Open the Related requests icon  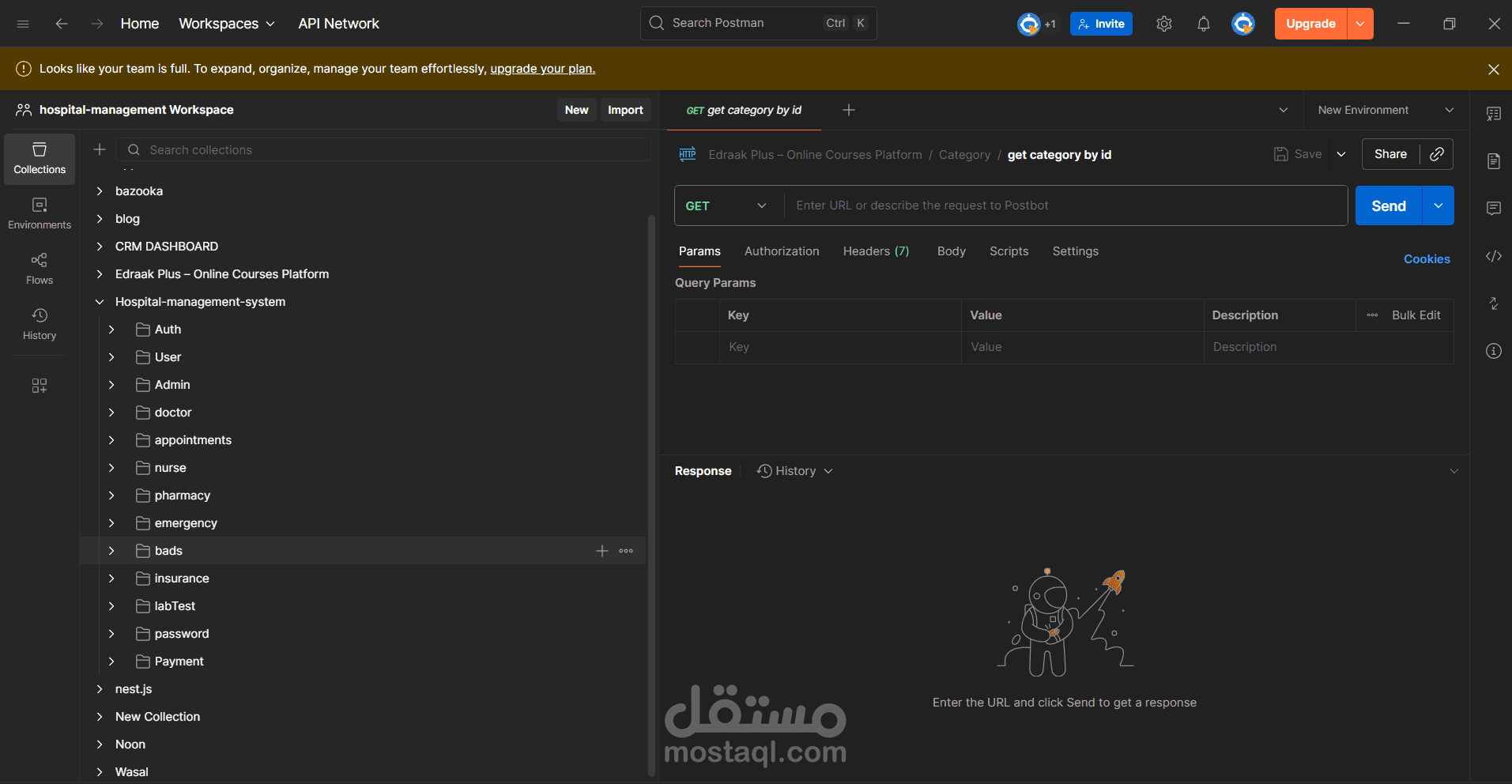coord(1493,303)
